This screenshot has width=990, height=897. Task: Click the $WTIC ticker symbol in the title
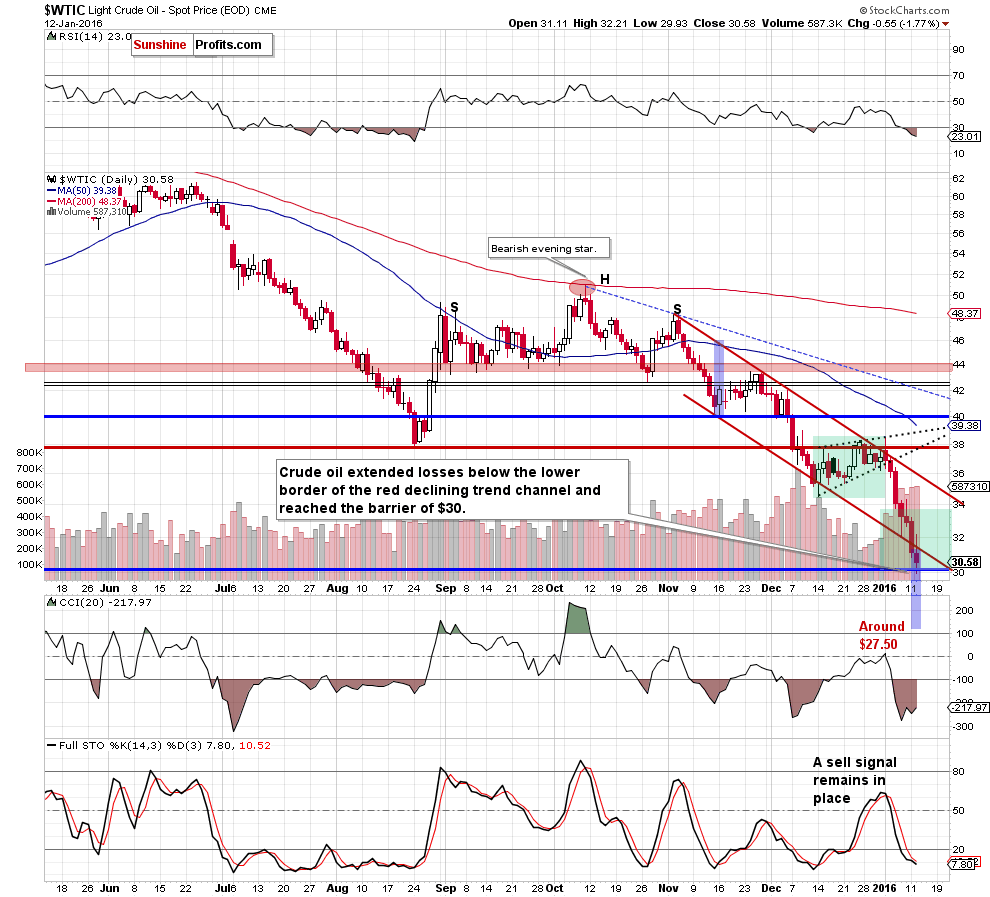pos(64,10)
